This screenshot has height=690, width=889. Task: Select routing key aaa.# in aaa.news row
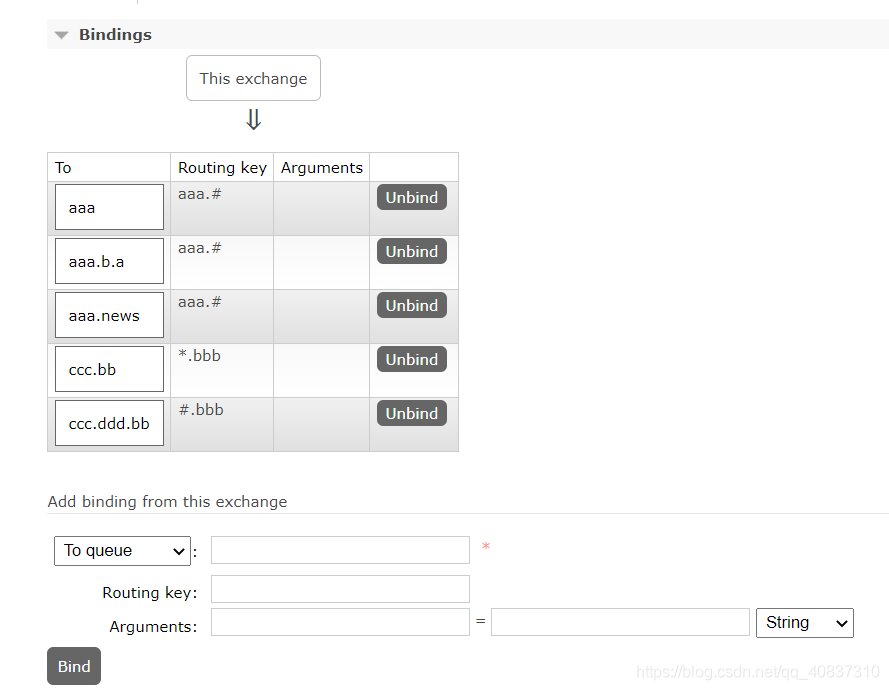(x=200, y=302)
